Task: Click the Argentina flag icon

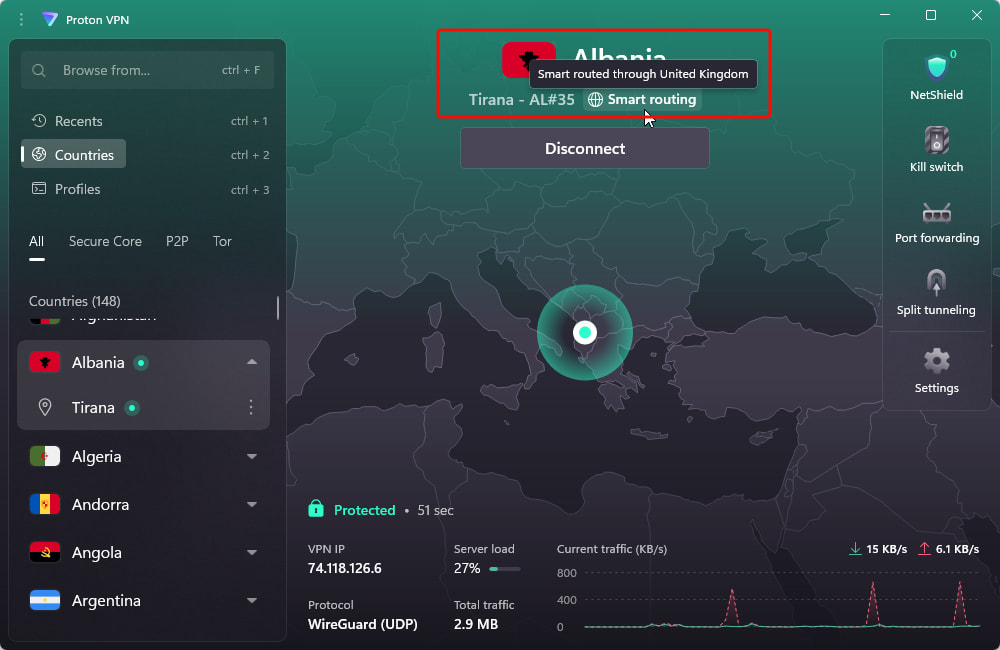Action: point(45,600)
